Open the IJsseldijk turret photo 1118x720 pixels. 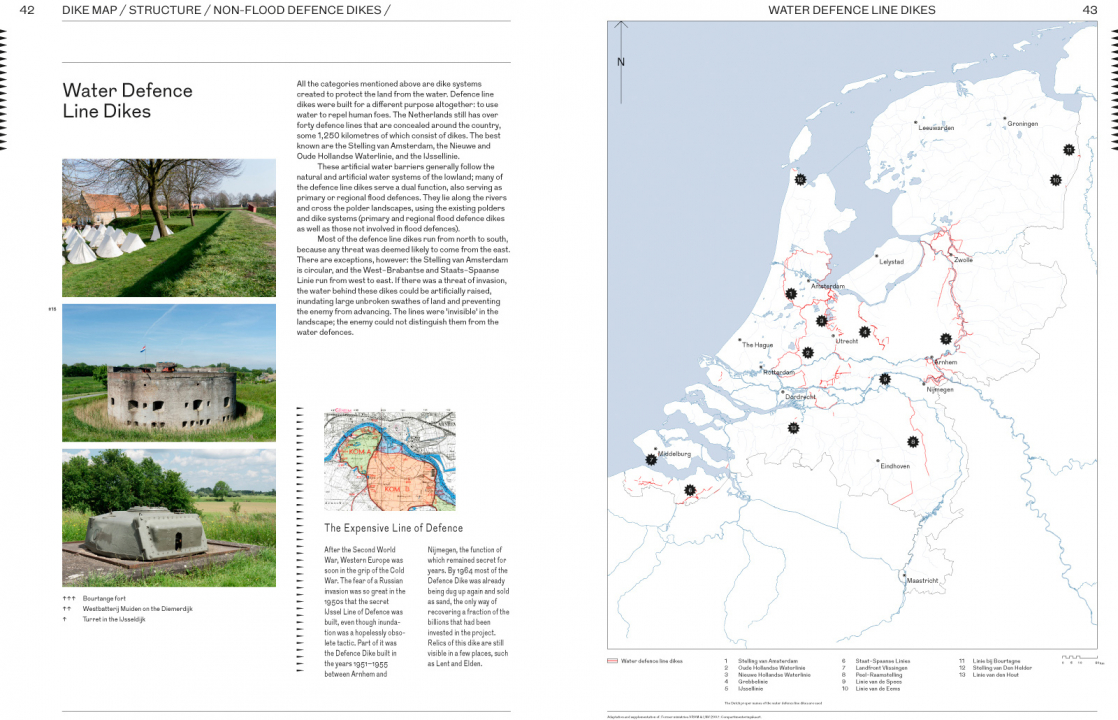coord(169,517)
